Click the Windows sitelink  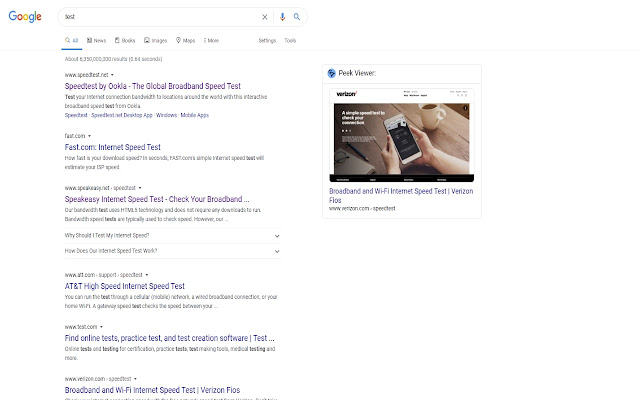pyautogui.click(x=167, y=115)
